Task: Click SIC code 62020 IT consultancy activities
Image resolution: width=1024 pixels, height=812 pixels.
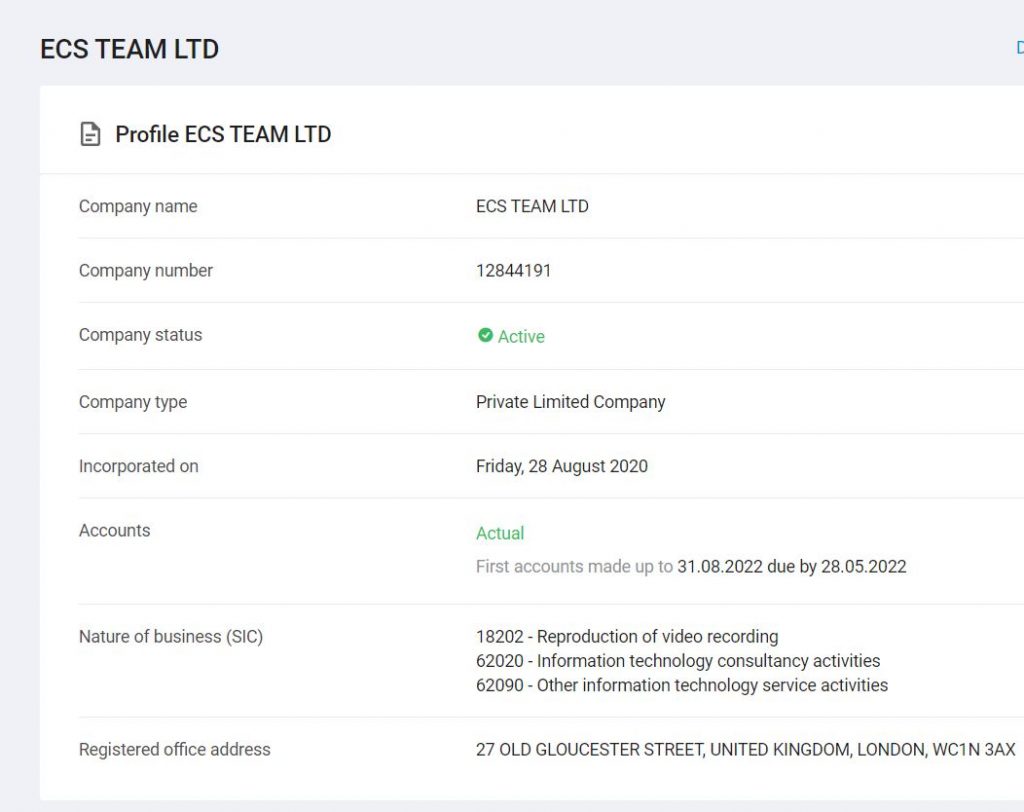Action: point(678,660)
